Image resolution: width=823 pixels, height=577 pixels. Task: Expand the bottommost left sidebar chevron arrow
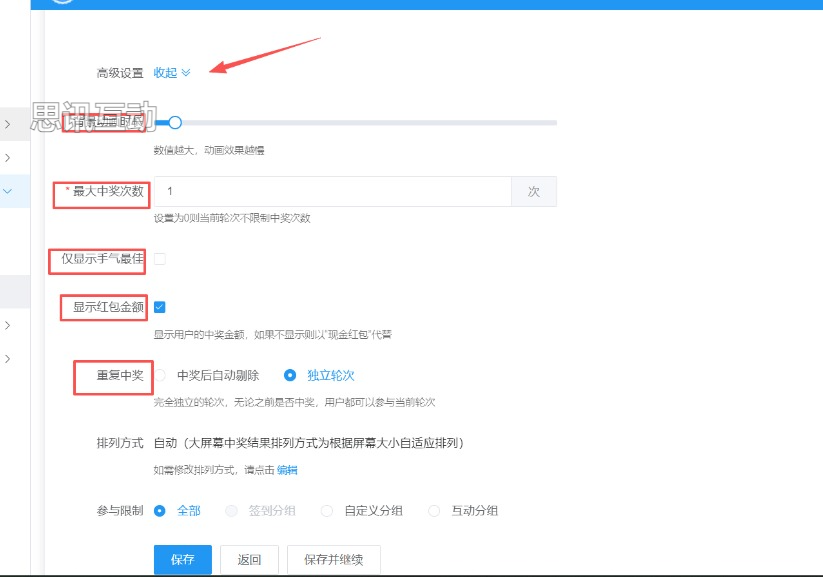(x=8, y=358)
